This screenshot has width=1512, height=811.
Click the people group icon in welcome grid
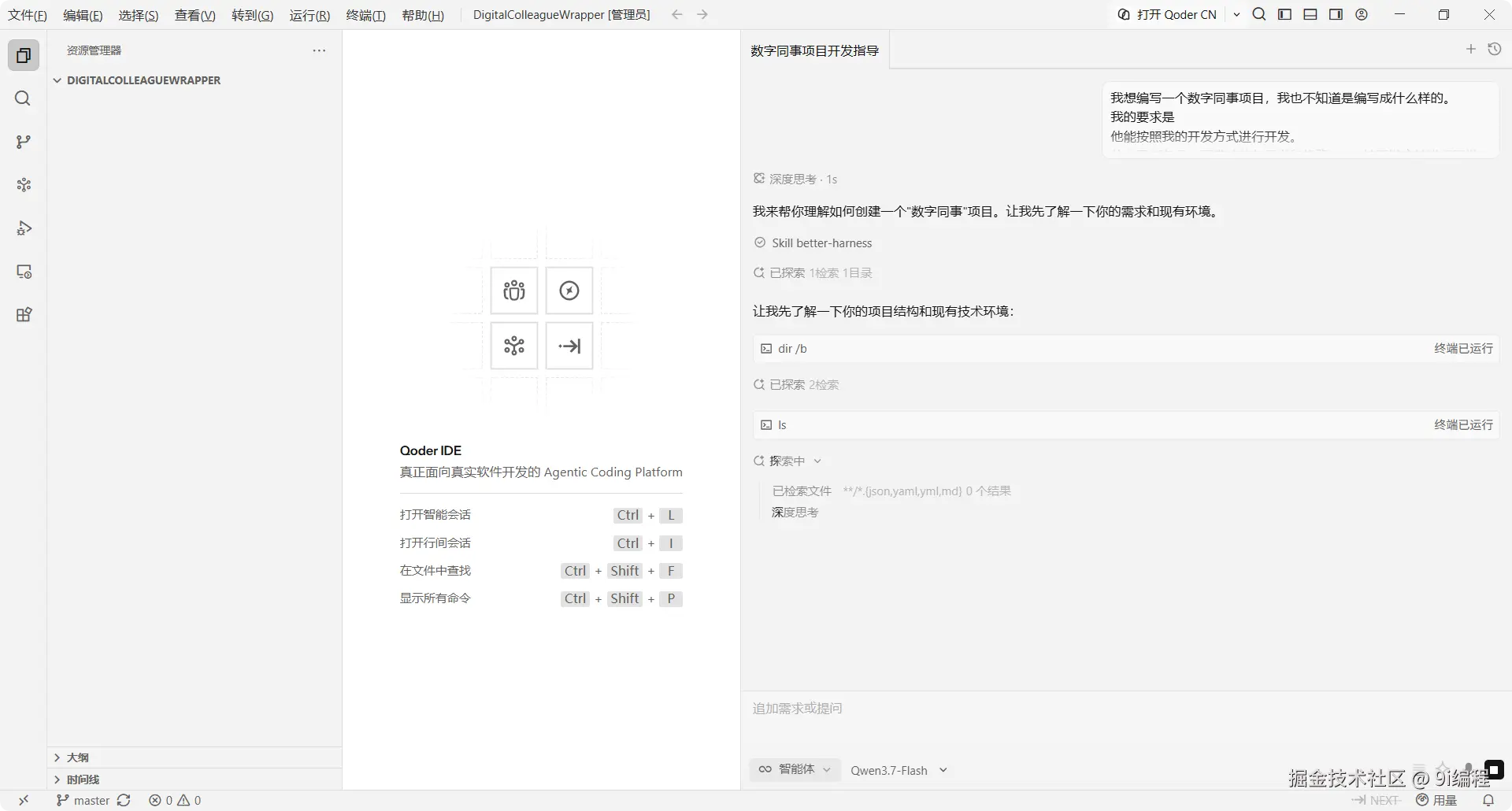(514, 291)
